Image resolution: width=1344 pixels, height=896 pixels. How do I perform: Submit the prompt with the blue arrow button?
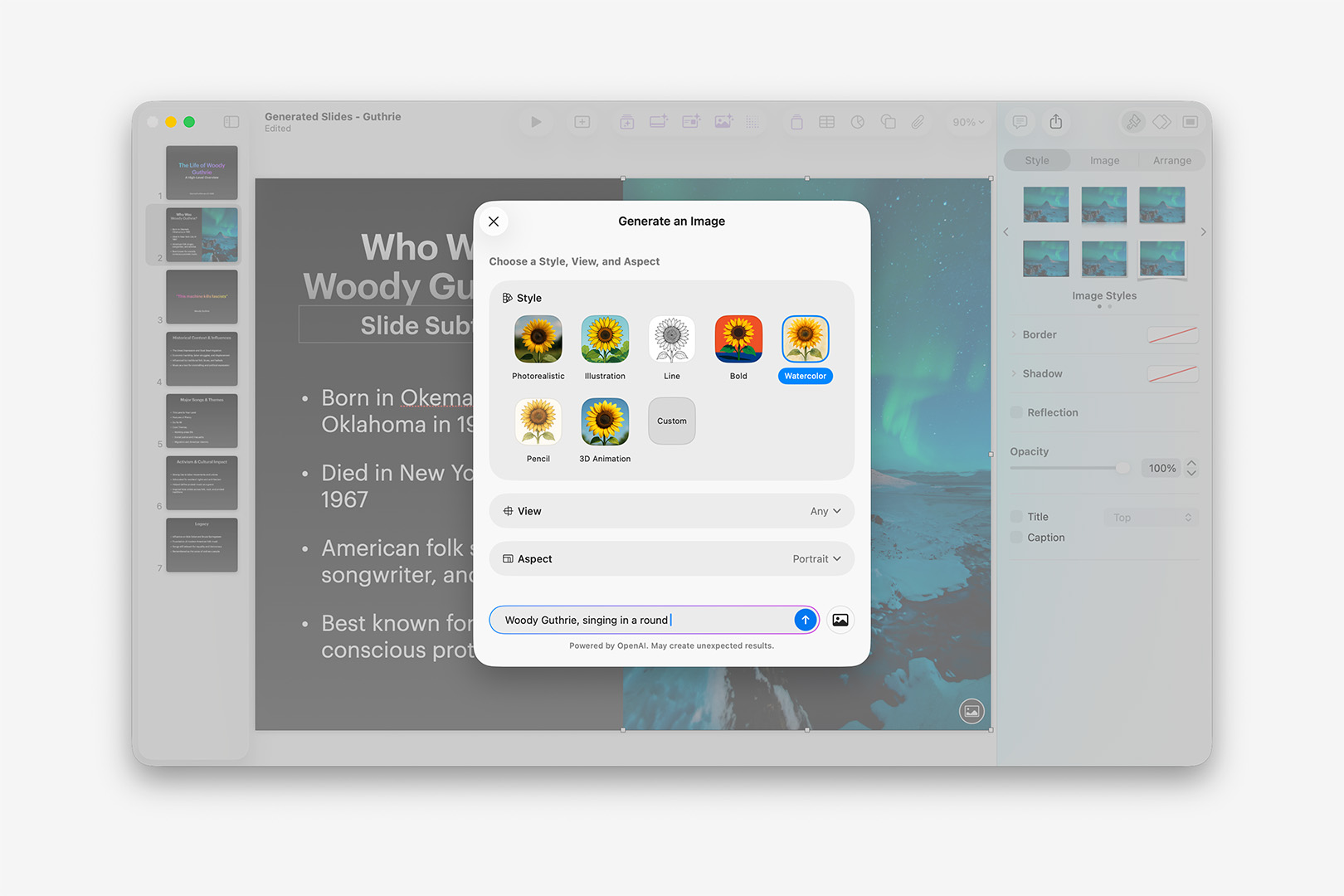804,620
